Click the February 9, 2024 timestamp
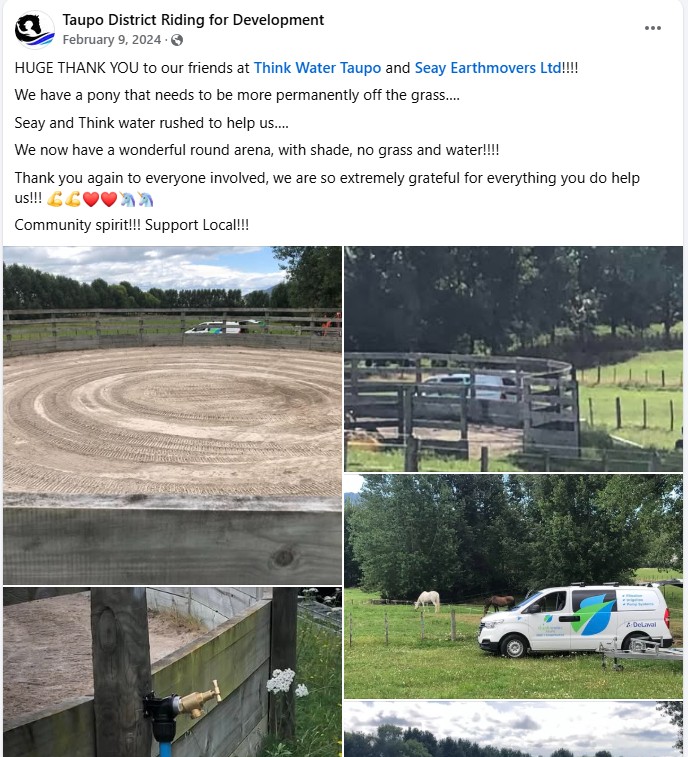Viewport: 688px width, 757px height. [x=112, y=40]
